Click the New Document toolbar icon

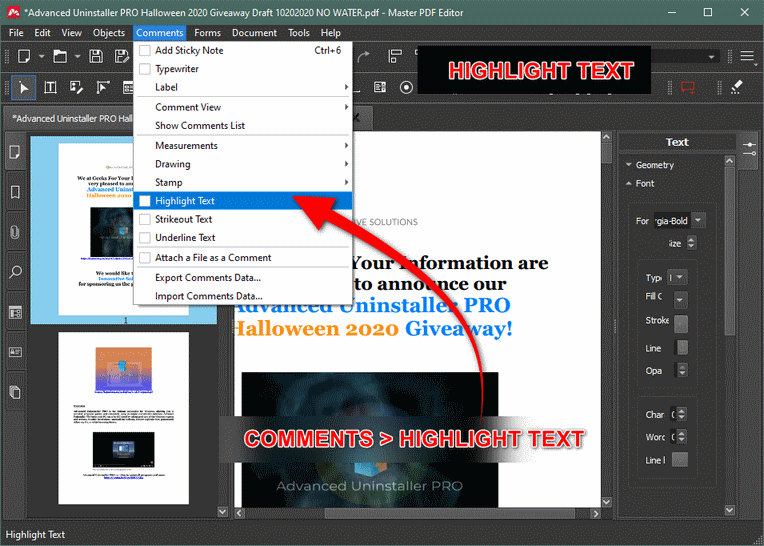coord(24,56)
